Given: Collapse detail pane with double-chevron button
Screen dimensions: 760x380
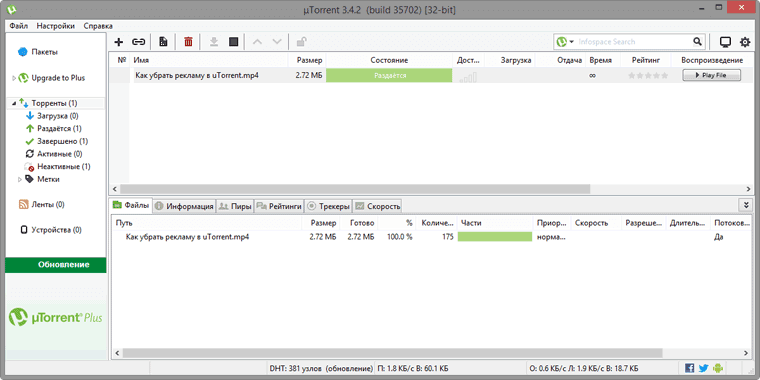Looking at the screenshot, I should coord(746,205).
